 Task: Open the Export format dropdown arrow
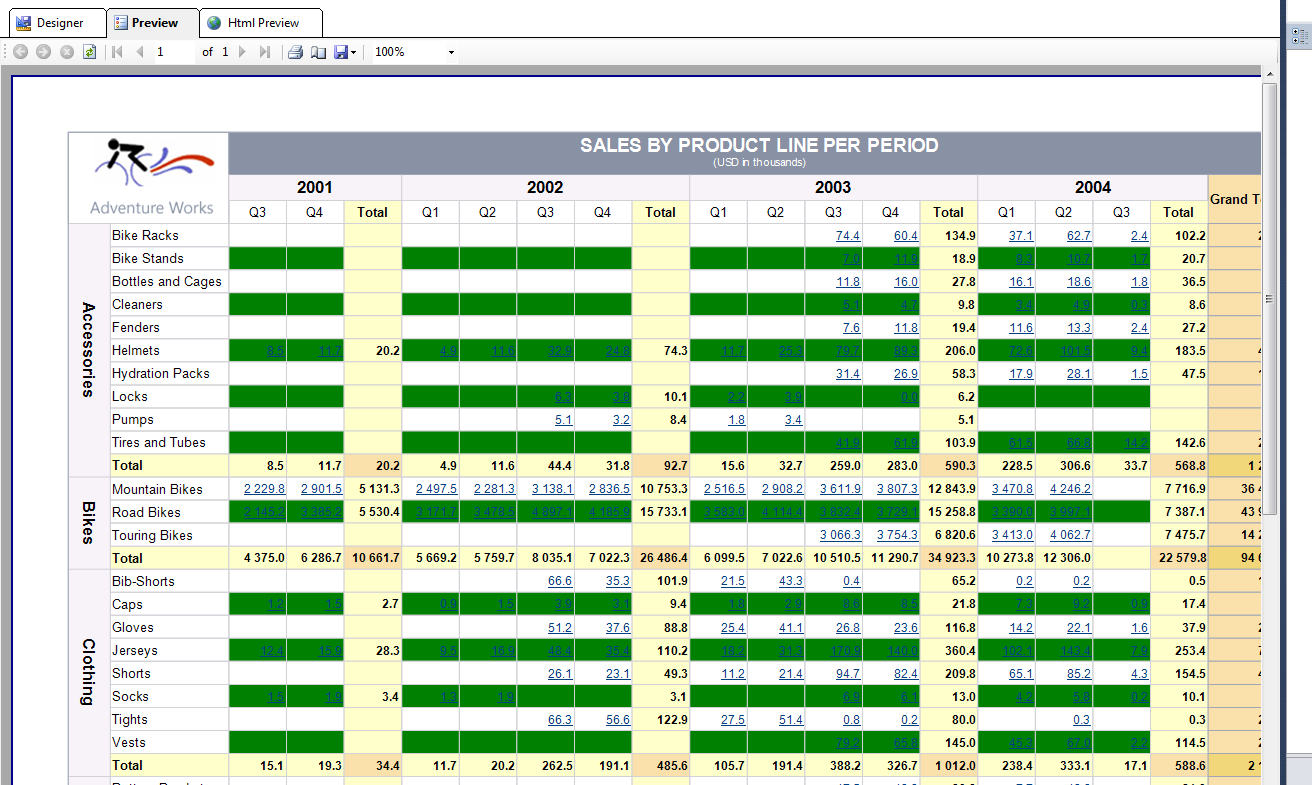(354, 52)
